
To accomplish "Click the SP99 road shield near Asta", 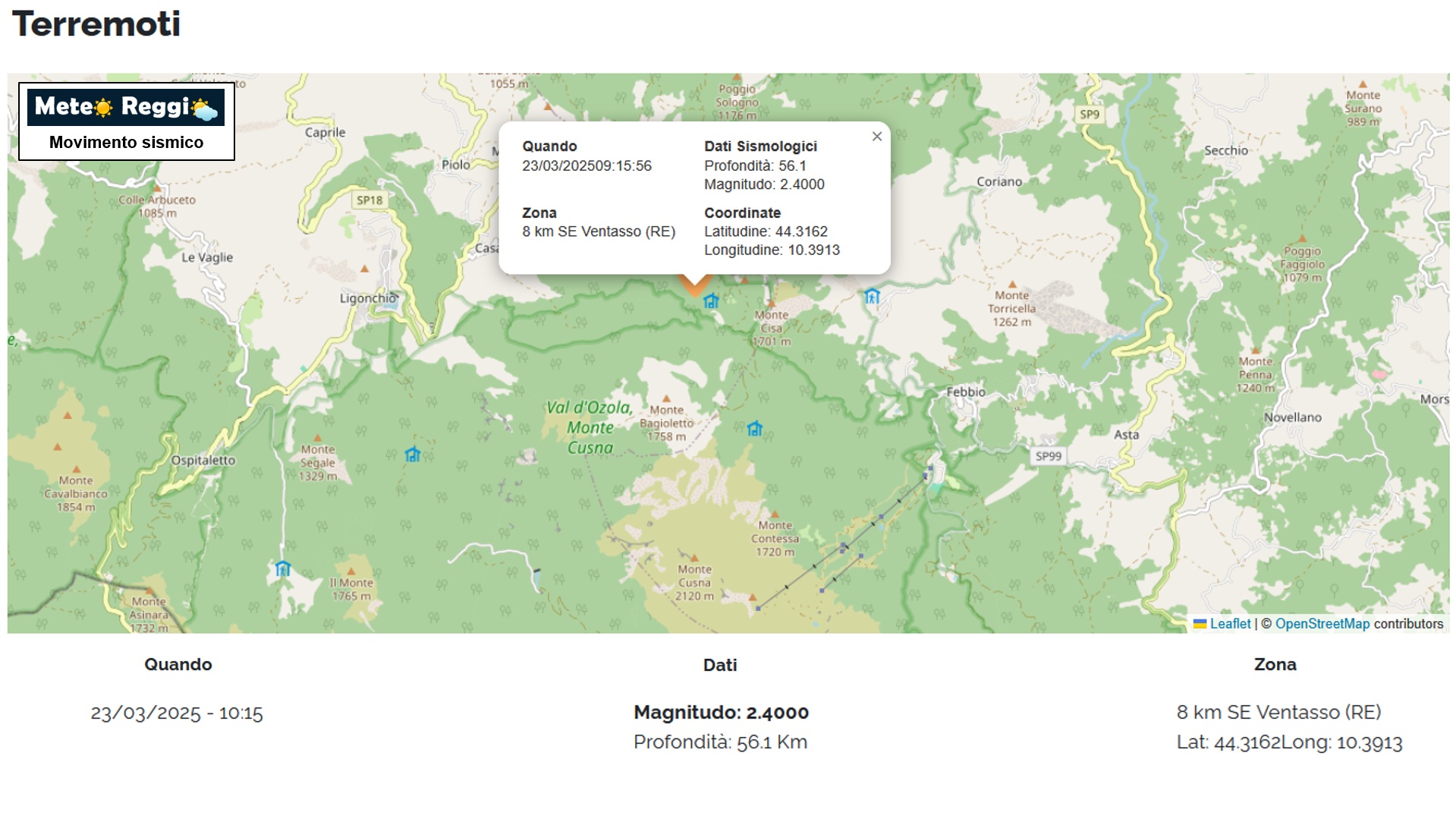I will click(x=1048, y=456).
